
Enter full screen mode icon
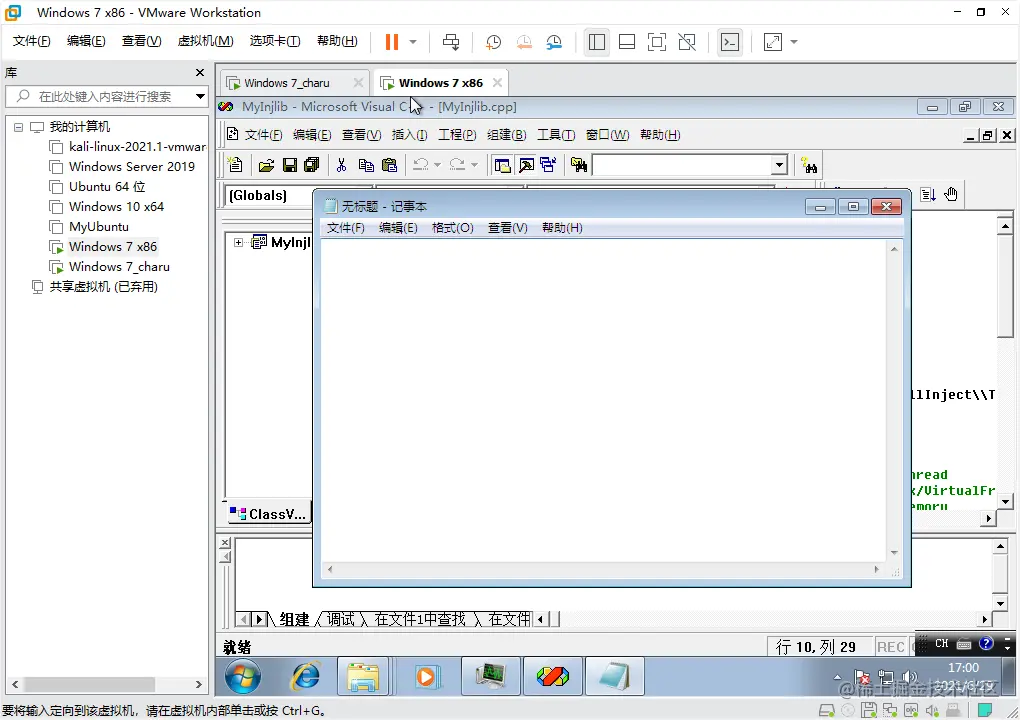(x=657, y=42)
